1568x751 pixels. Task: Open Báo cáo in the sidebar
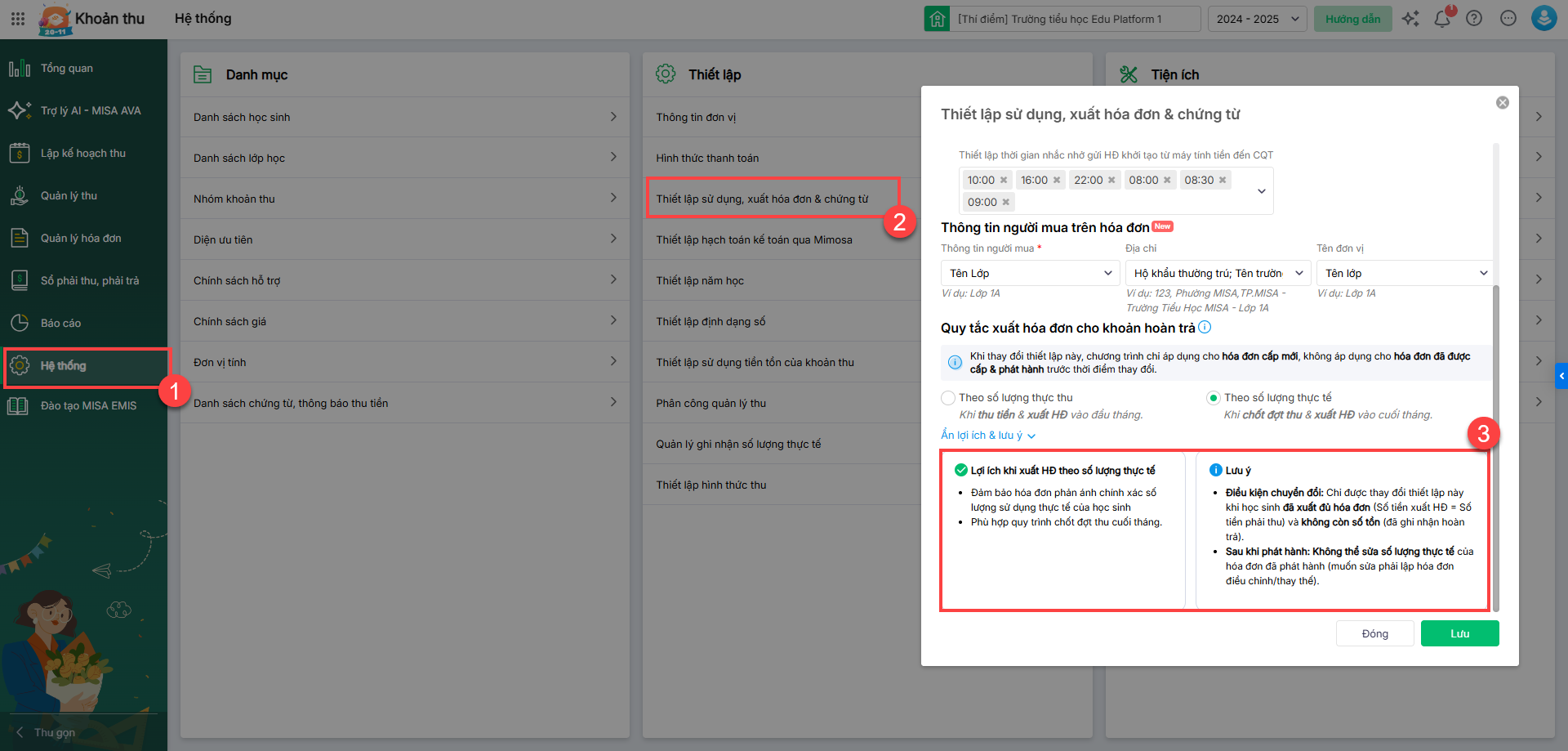point(60,324)
